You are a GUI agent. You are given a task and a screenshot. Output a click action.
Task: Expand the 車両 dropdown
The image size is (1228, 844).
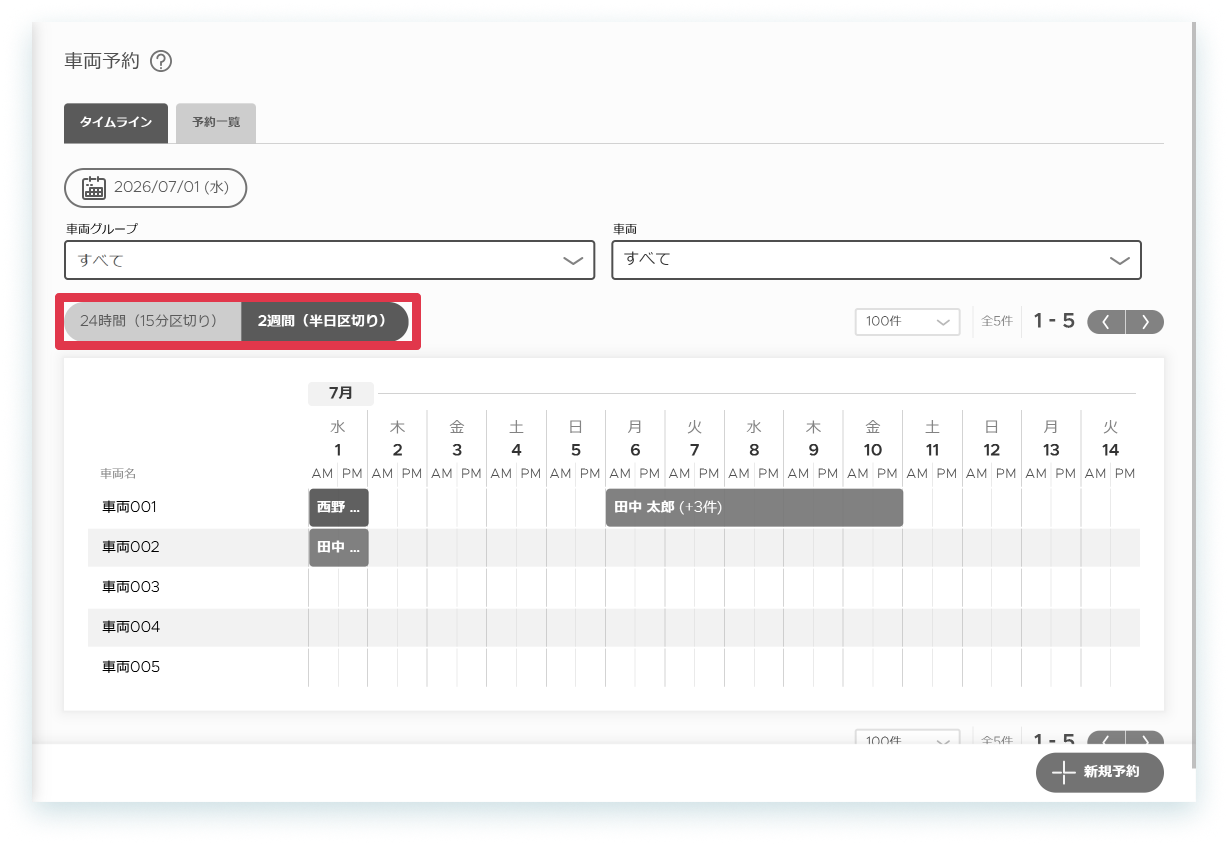[x=876, y=260]
